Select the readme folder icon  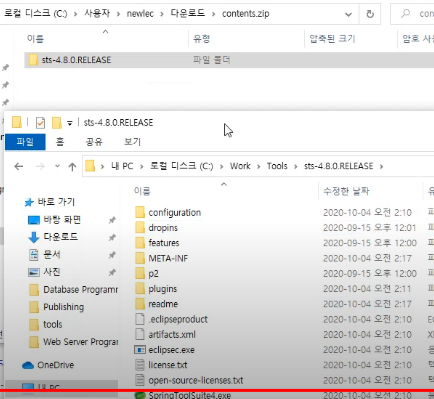(140, 304)
